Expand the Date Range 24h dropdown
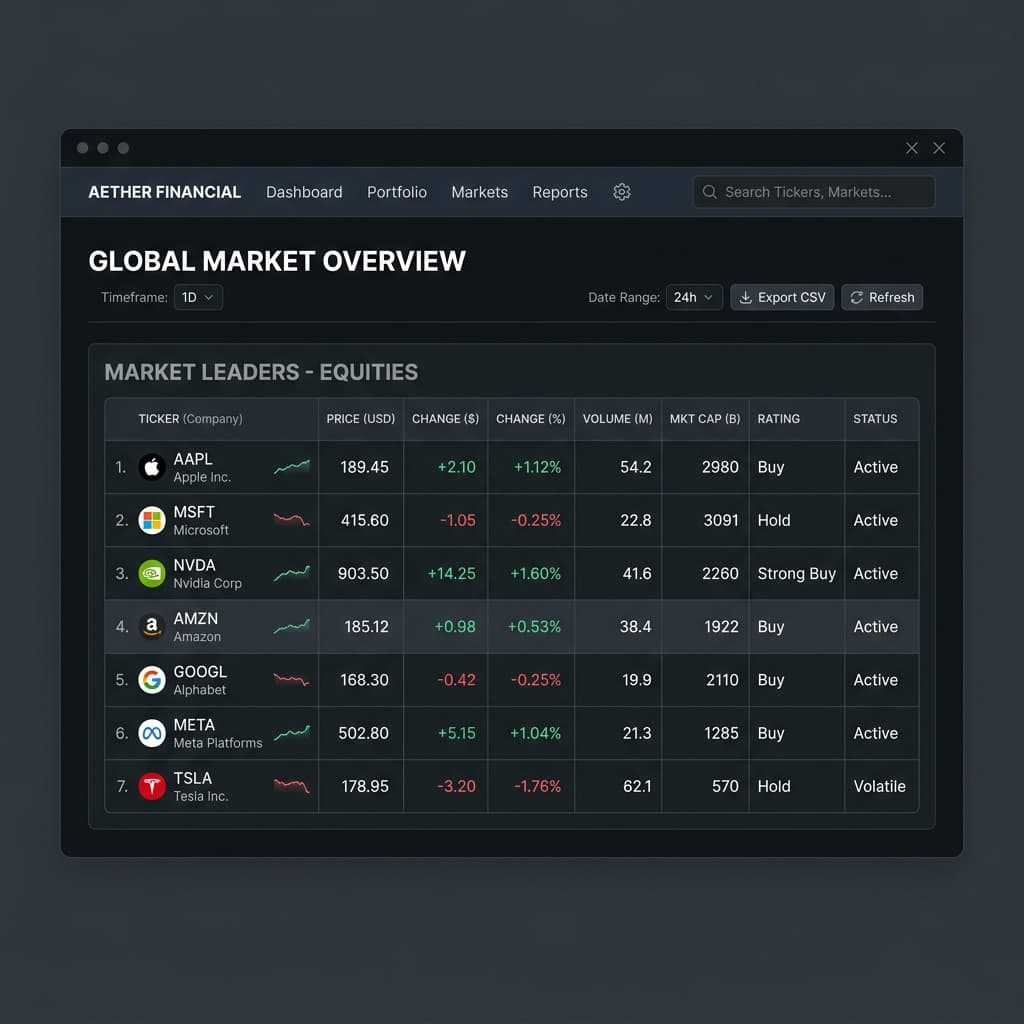This screenshot has height=1024, width=1024. (x=694, y=297)
